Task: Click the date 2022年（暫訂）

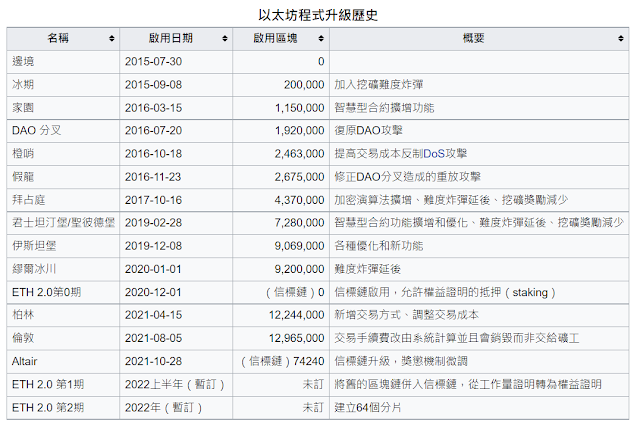Action: tap(164, 408)
